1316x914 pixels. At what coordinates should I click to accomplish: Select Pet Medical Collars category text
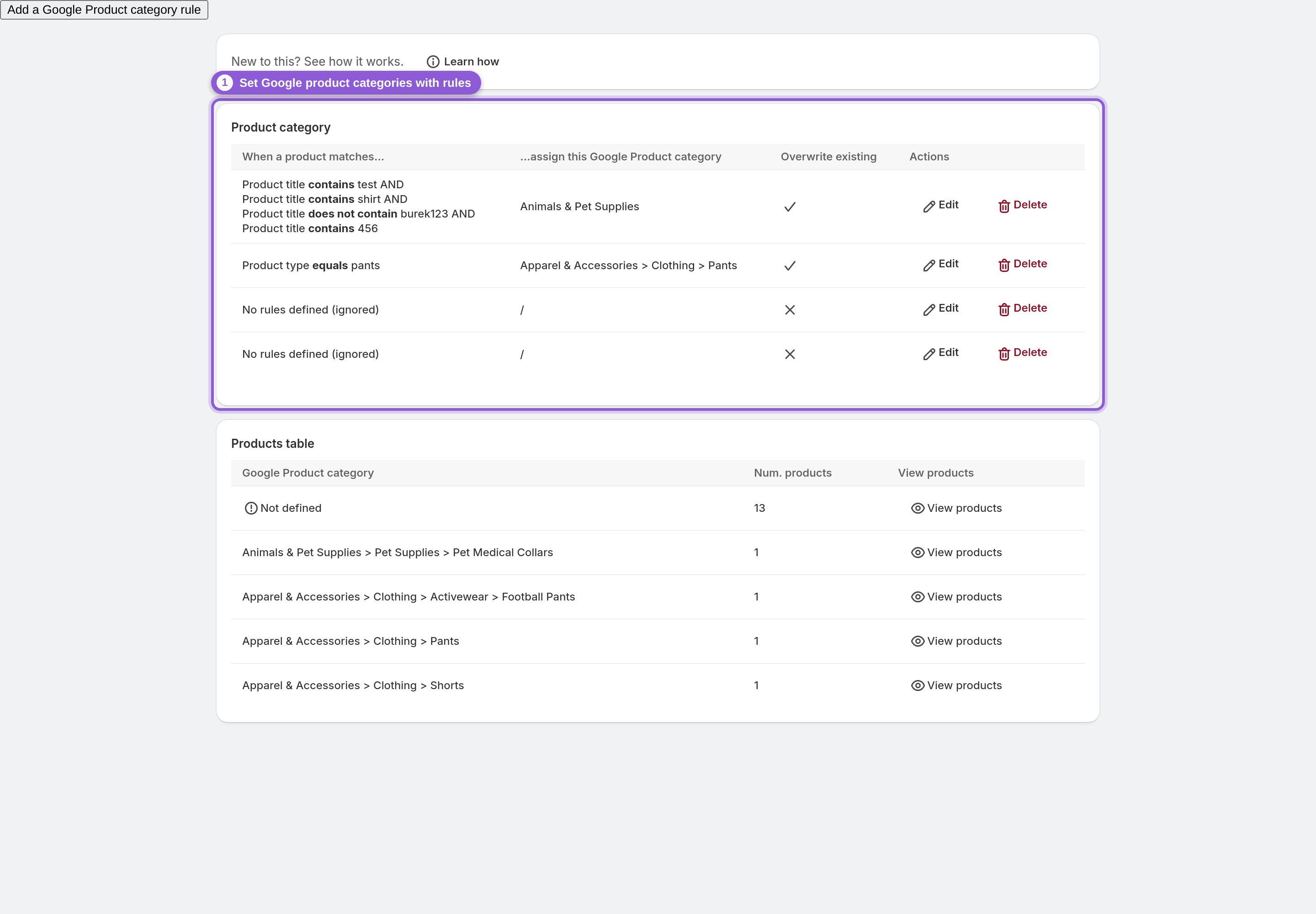[398, 553]
